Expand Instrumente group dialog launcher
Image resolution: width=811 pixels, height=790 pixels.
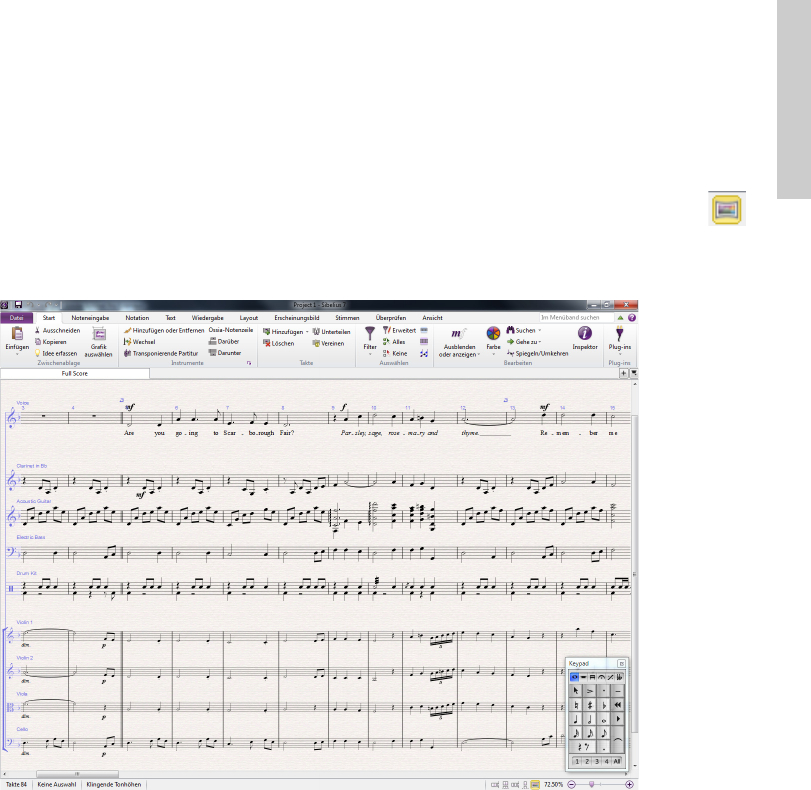249,363
